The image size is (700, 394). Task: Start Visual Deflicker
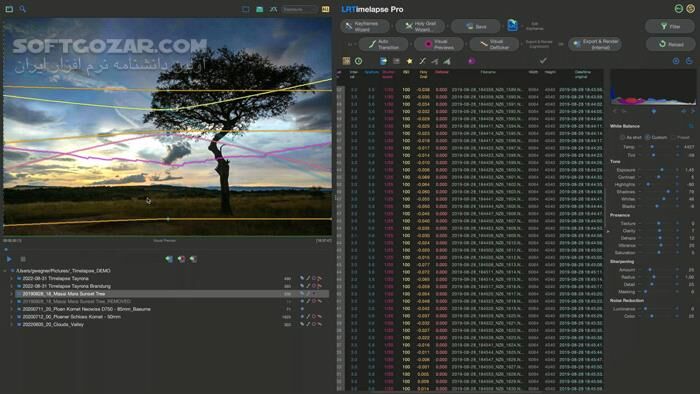[494, 44]
